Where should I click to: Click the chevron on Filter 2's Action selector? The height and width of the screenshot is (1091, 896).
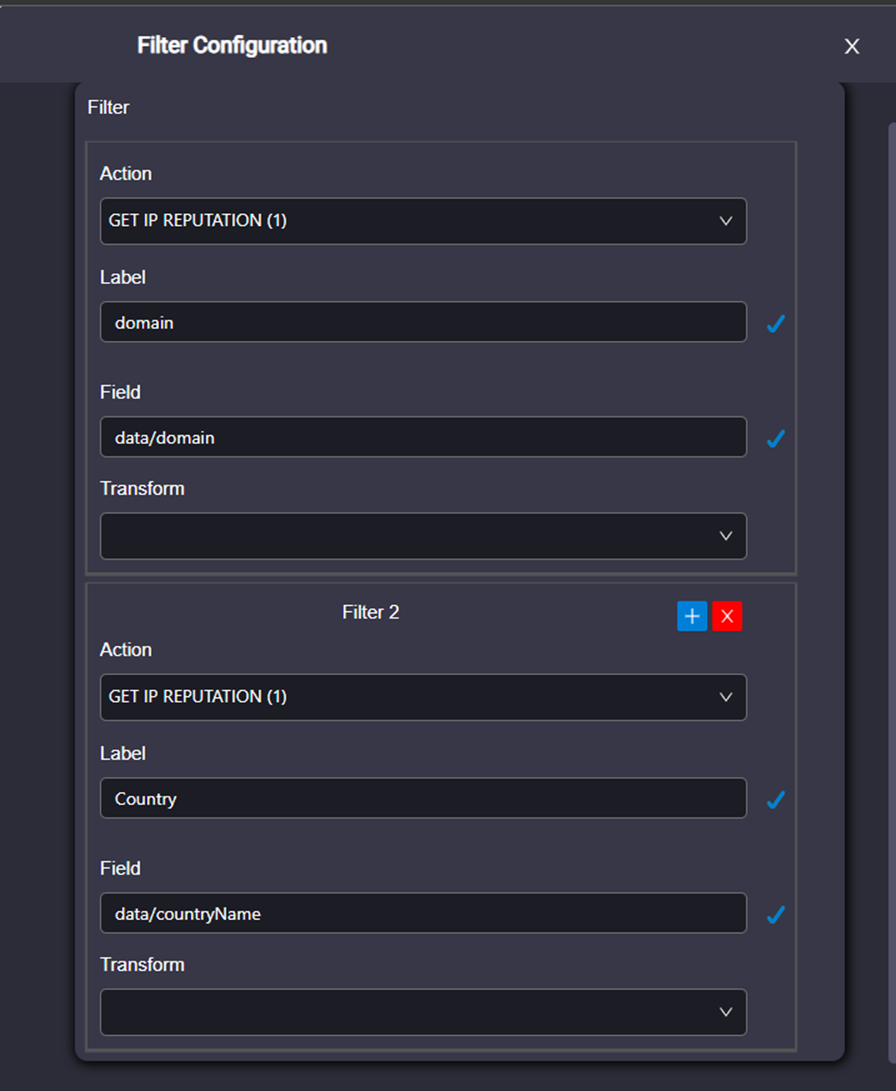(x=726, y=697)
